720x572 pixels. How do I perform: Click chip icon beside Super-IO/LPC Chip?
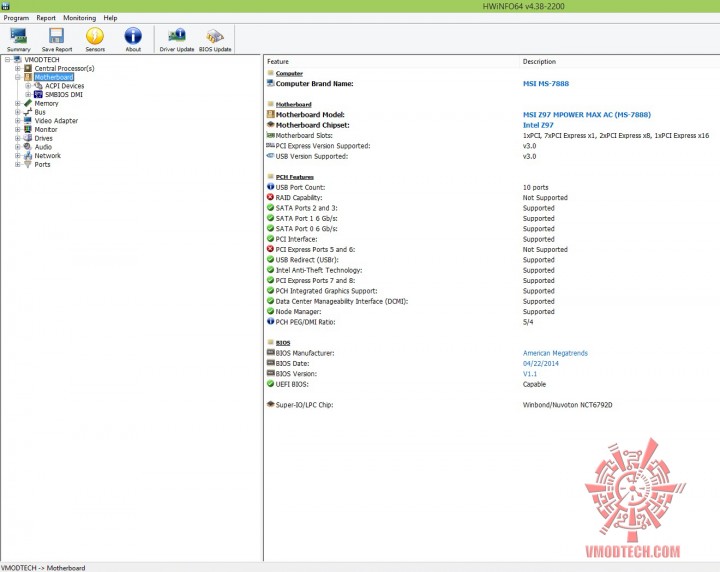pos(270,404)
